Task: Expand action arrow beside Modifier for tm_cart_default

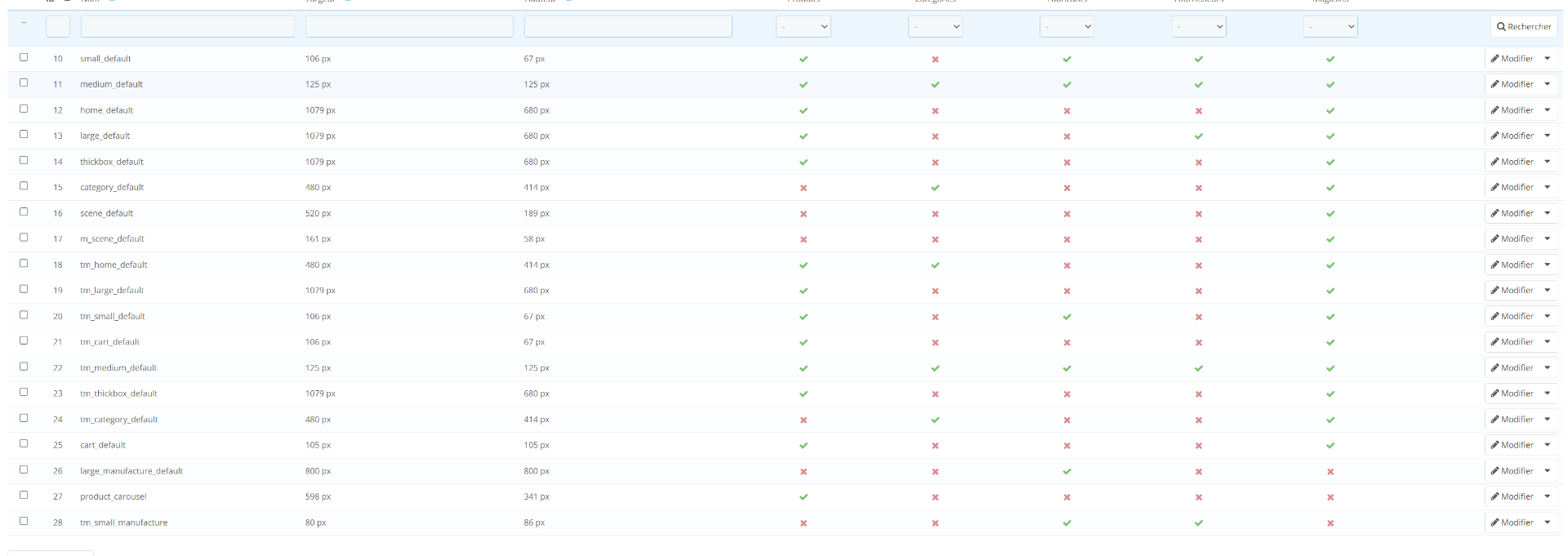Action: [x=1548, y=342]
